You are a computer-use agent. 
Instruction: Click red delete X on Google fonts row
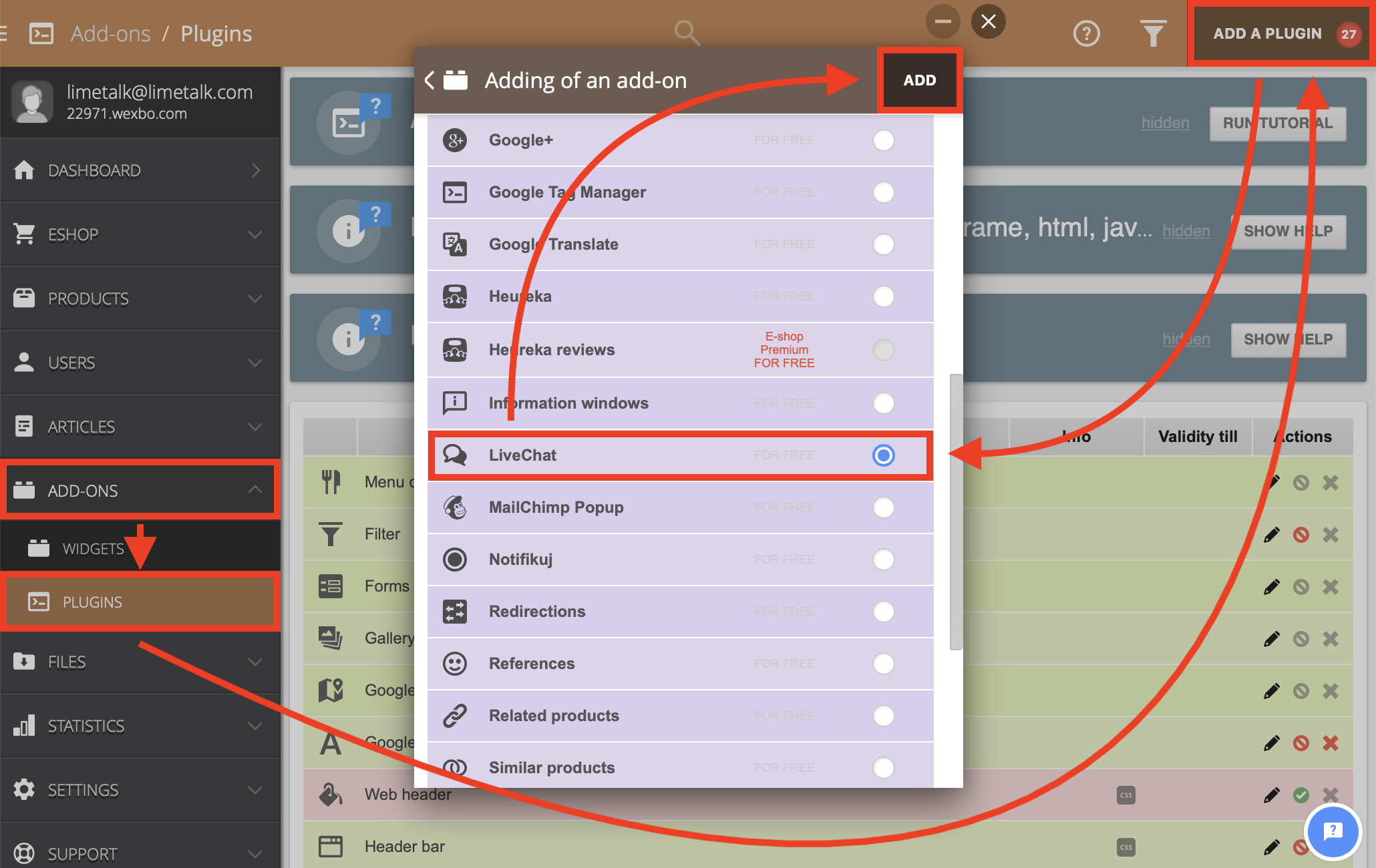[x=1331, y=742]
